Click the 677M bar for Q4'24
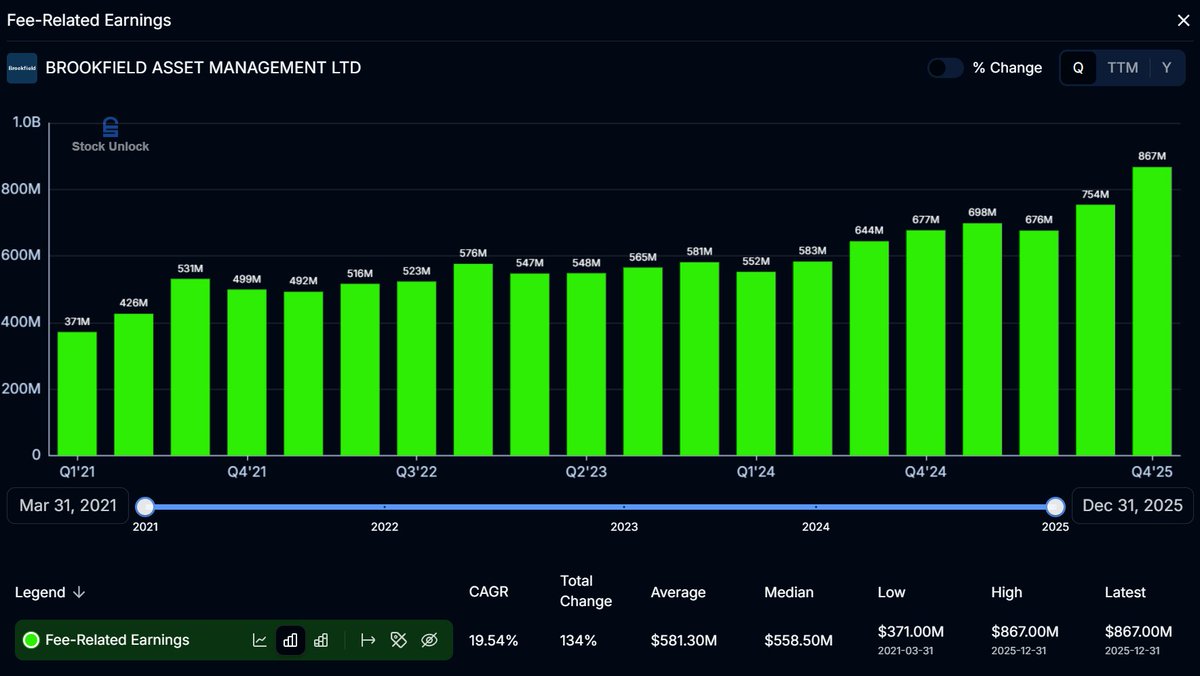 [x=925, y=343]
